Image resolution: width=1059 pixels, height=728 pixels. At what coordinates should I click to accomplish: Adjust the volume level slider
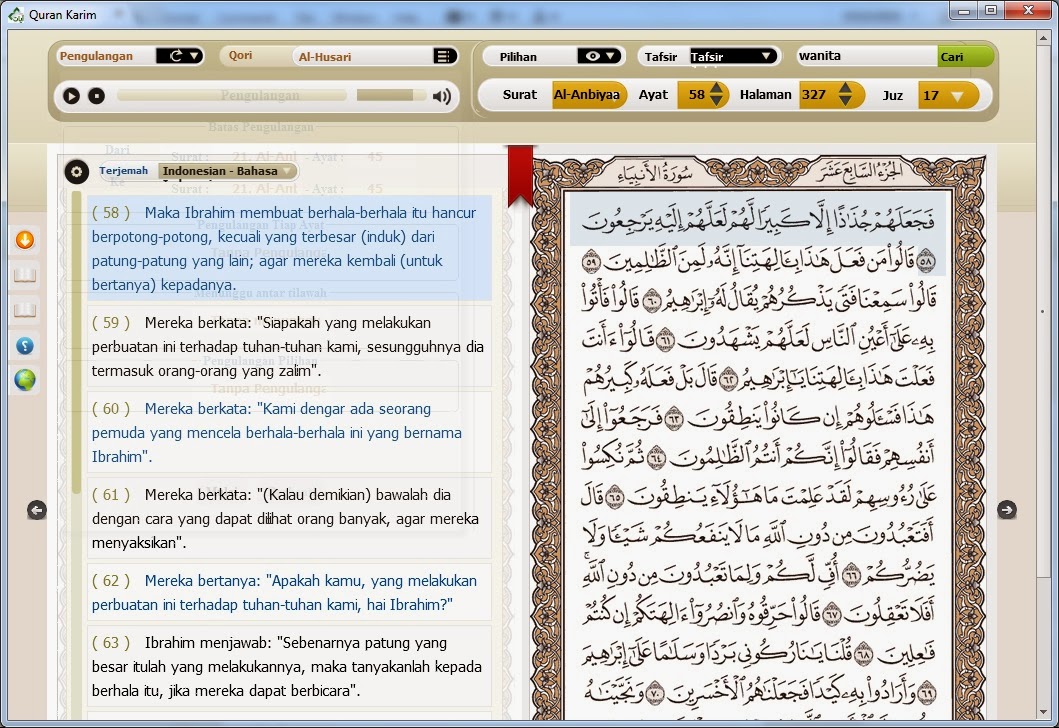[391, 96]
